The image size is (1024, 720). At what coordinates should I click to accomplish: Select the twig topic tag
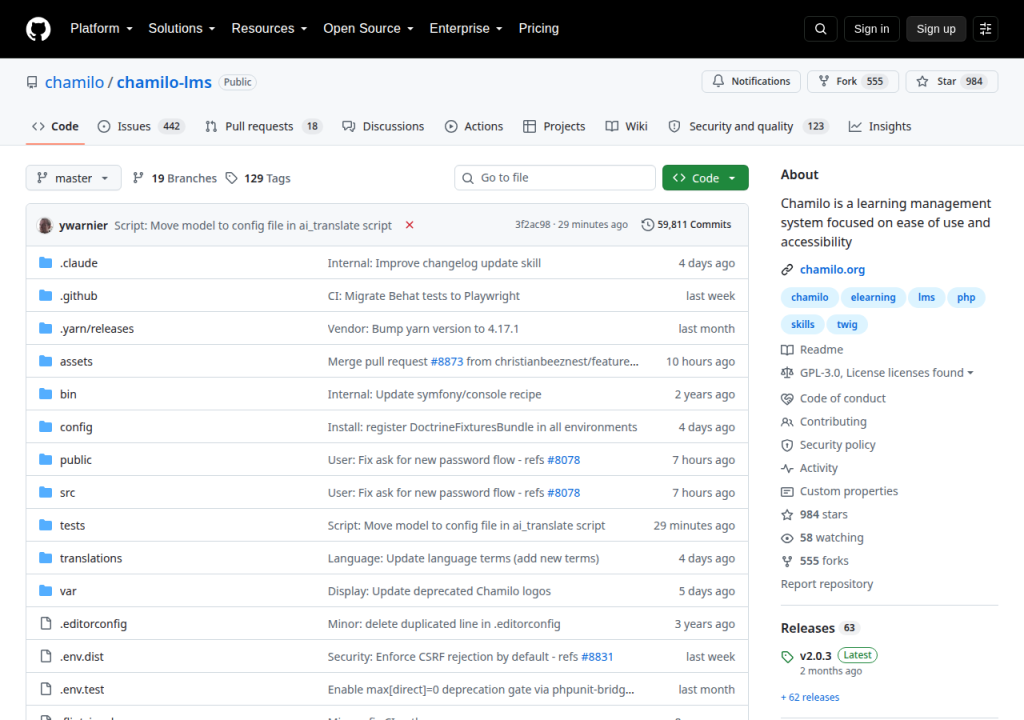click(847, 324)
